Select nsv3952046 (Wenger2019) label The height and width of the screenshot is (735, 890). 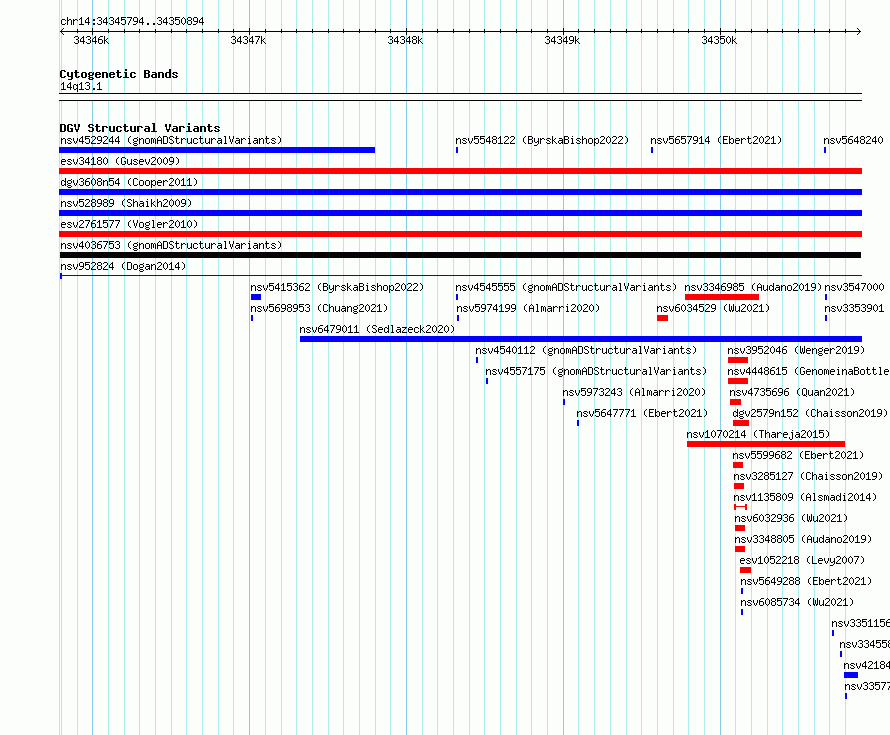pos(796,350)
